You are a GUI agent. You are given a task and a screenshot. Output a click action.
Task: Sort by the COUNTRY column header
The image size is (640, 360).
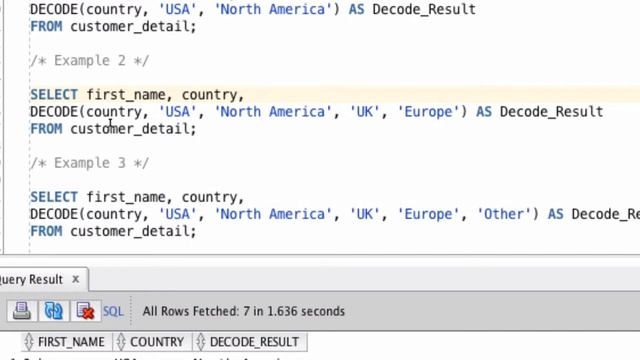coord(153,342)
